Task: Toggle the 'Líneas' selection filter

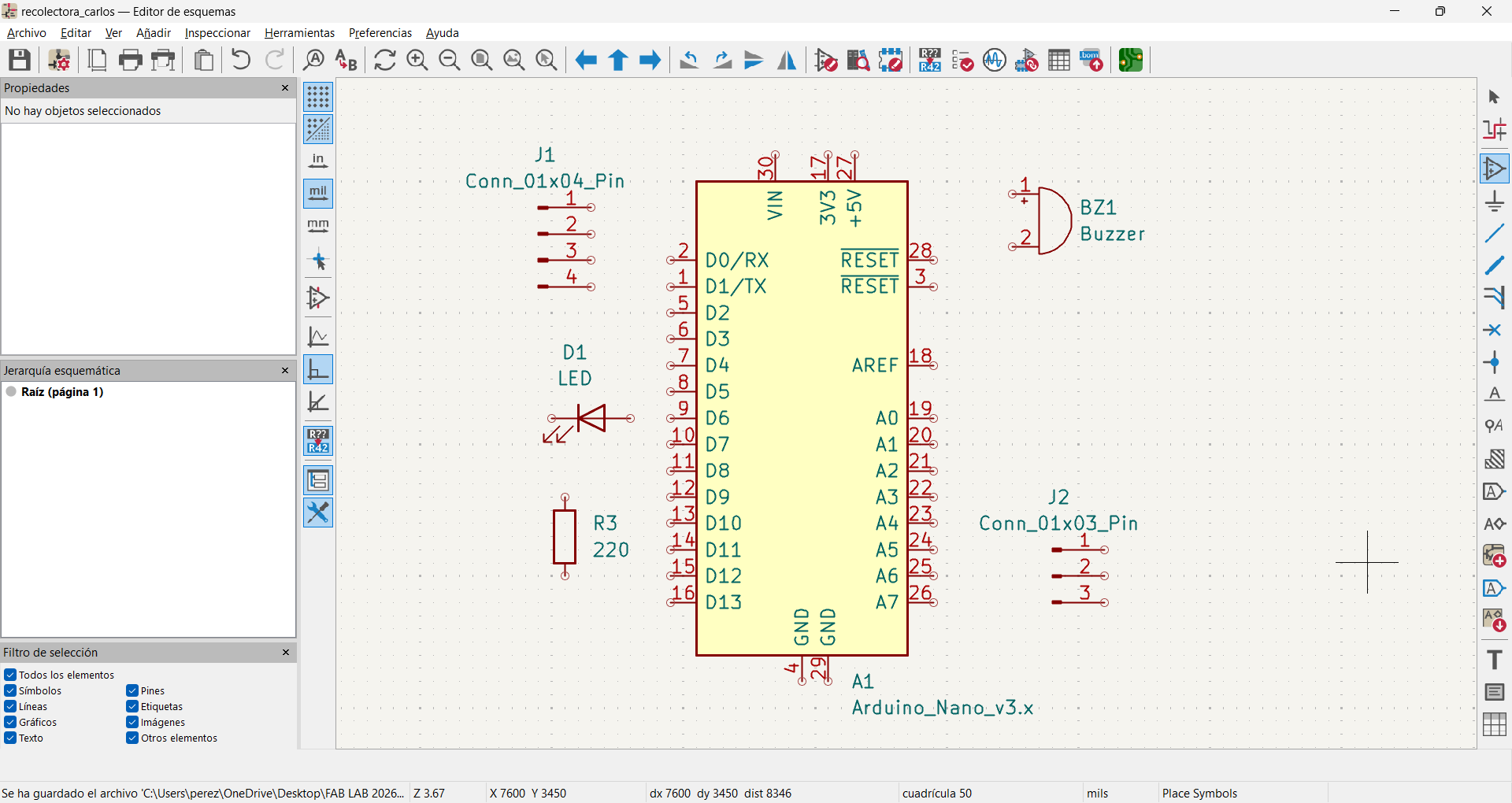Action: pos(10,706)
